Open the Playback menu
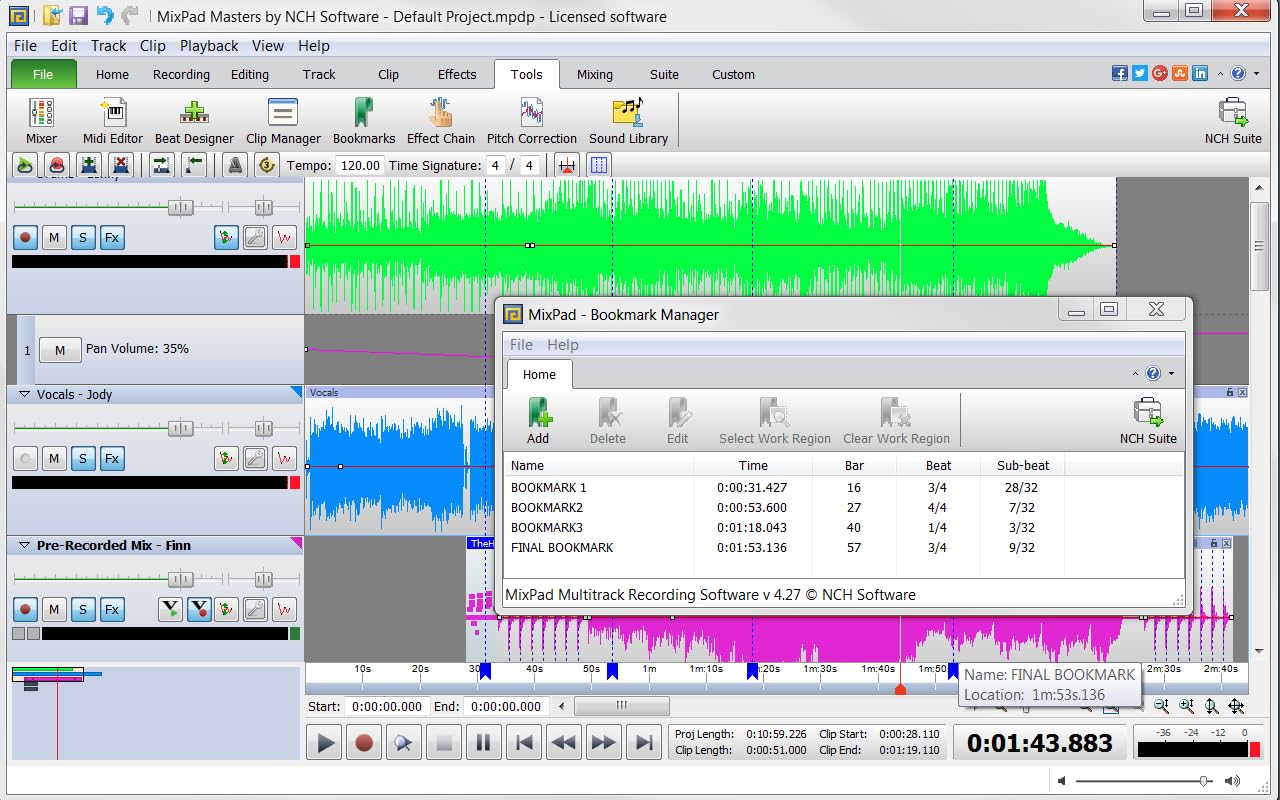The height and width of the screenshot is (800, 1280). click(x=209, y=45)
